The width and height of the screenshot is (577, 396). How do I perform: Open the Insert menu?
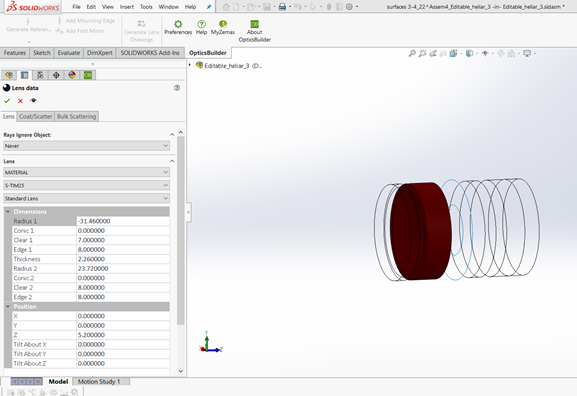click(x=127, y=7)
